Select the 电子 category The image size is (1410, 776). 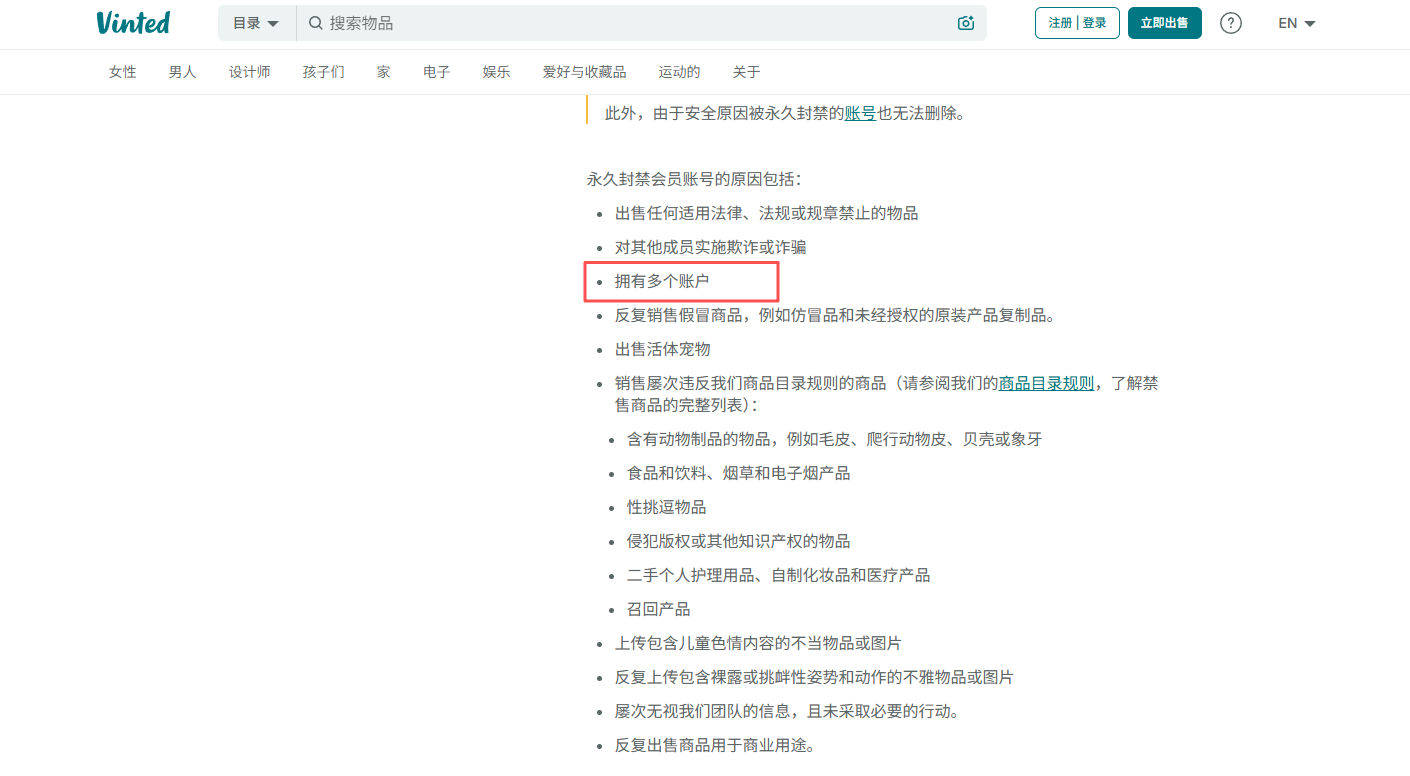(436, 71)
